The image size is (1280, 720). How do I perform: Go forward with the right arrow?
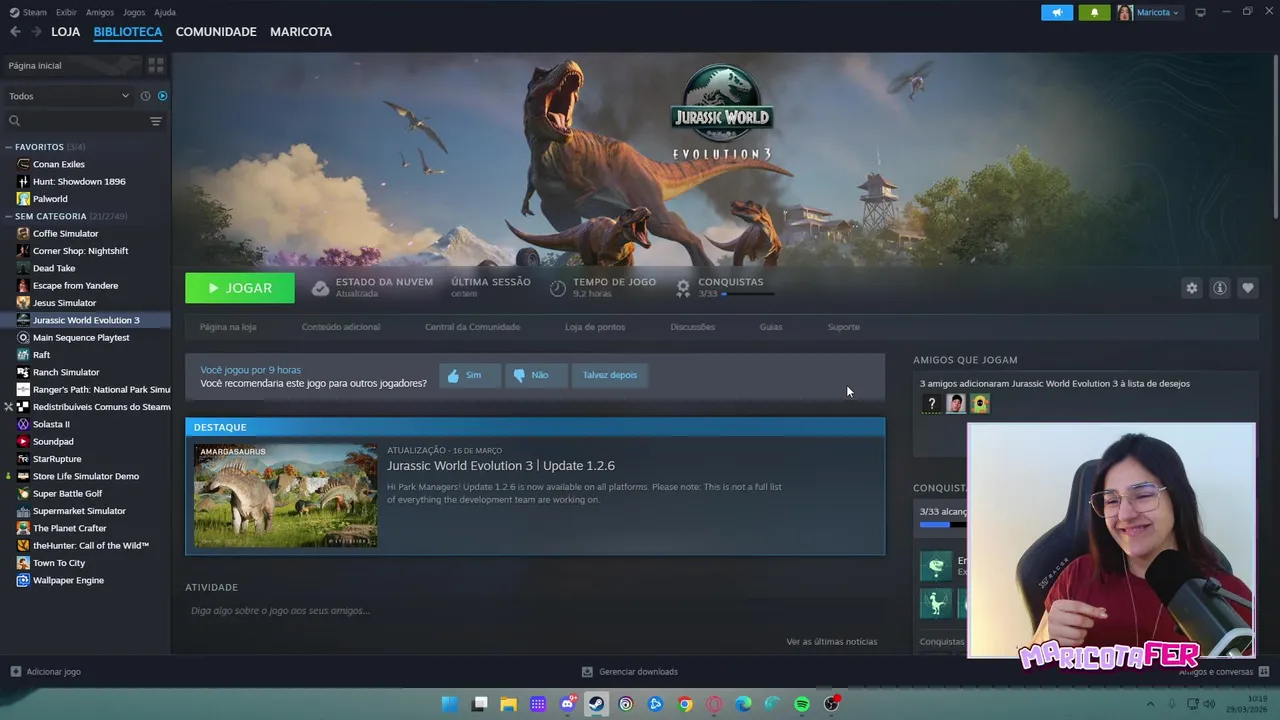coord(36,32)
